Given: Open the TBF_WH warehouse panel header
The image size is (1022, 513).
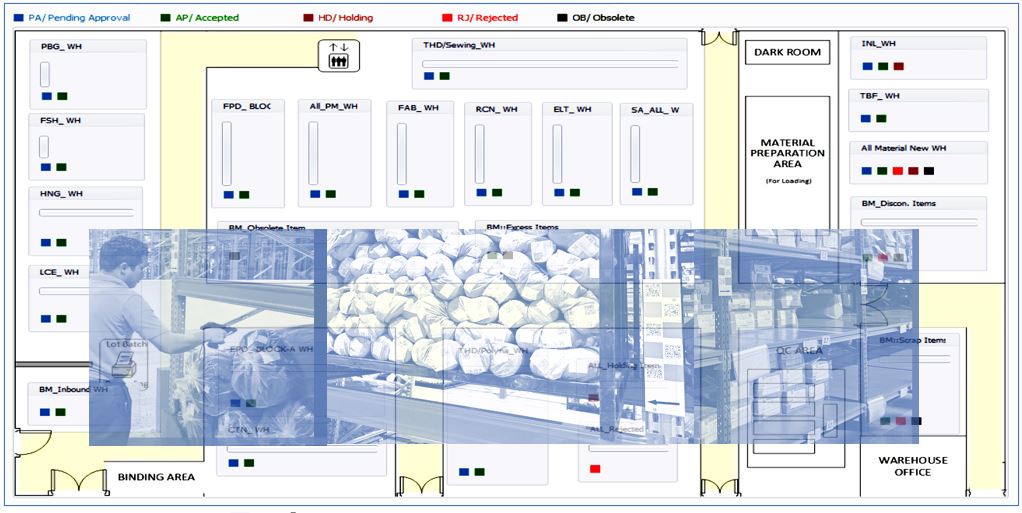Looking at the screenshot, I should tap(879, 96).
